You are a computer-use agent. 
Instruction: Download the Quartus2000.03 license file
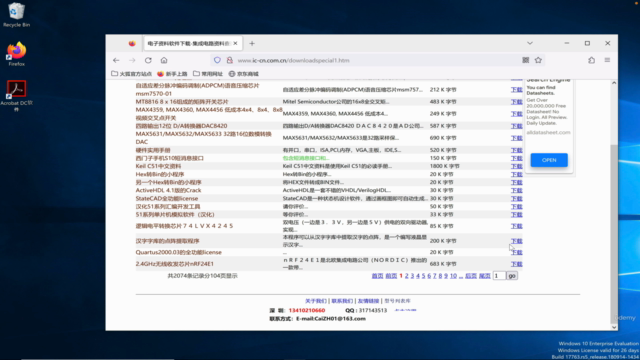(517, 253)
